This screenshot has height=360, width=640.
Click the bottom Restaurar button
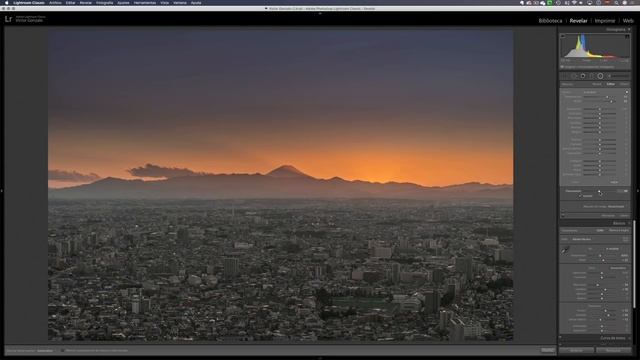click(613, 350)
